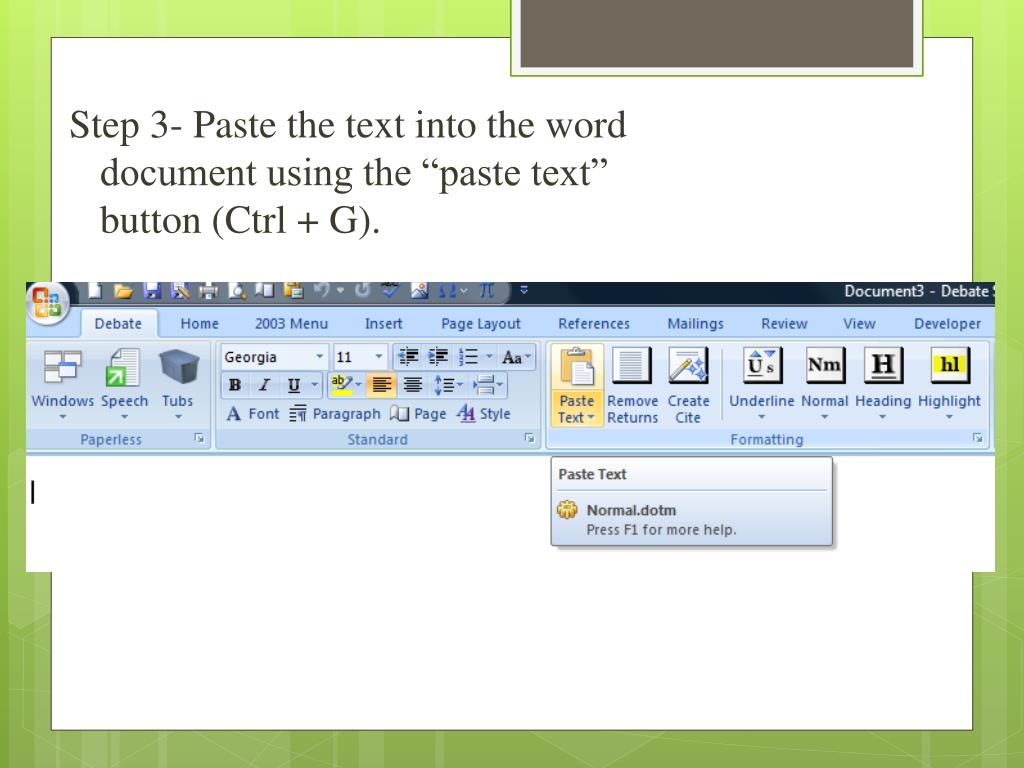The height and width of the screenshot is (768, 1024).
Task: Click the Speech document icon
Action: pyautogui.click(x=123, y=367)
